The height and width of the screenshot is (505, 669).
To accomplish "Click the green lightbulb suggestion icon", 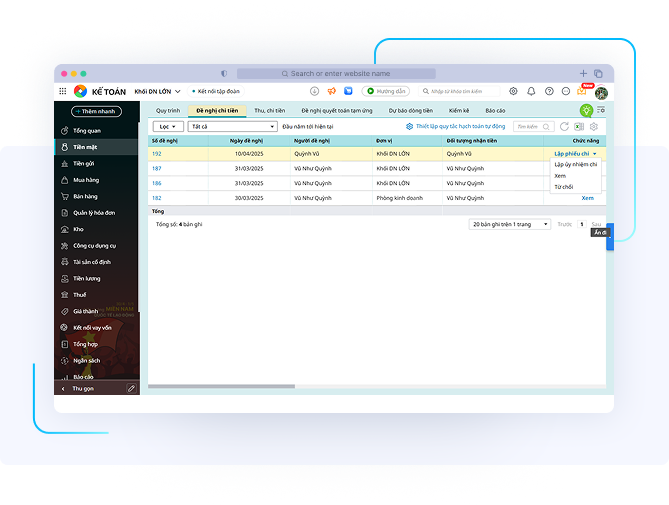I will [x=586, y=110].
